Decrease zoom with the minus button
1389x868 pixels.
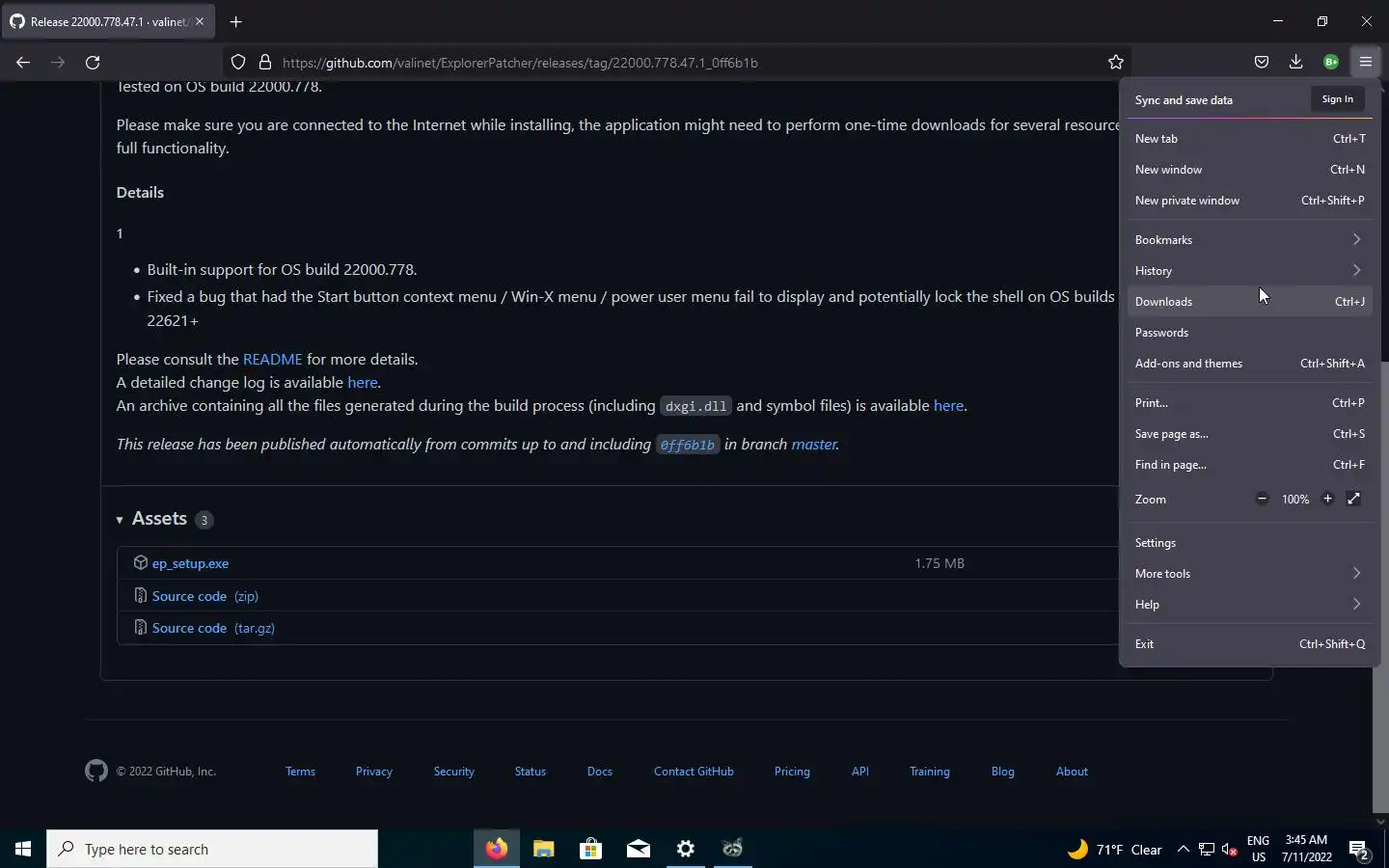pyautogui.click(x=1262, y=499)
